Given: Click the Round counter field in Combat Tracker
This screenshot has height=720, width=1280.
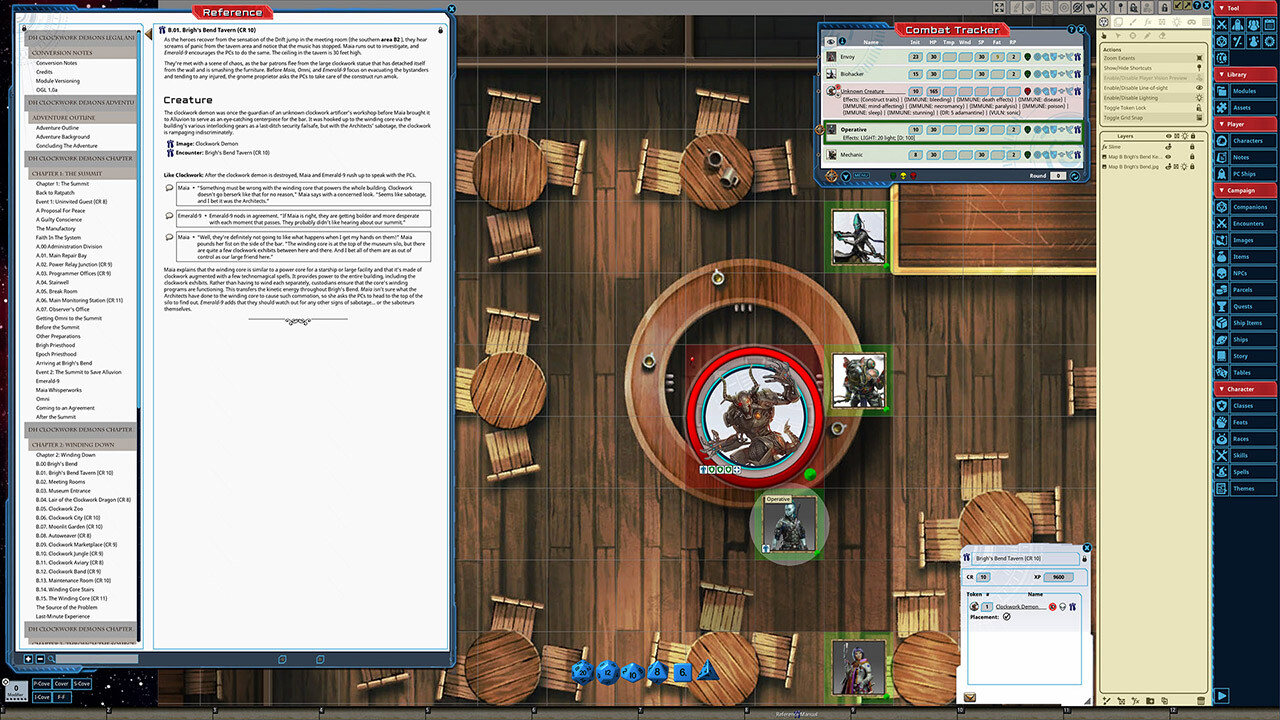Looking at the screenshot, I should coord(1058,175).
